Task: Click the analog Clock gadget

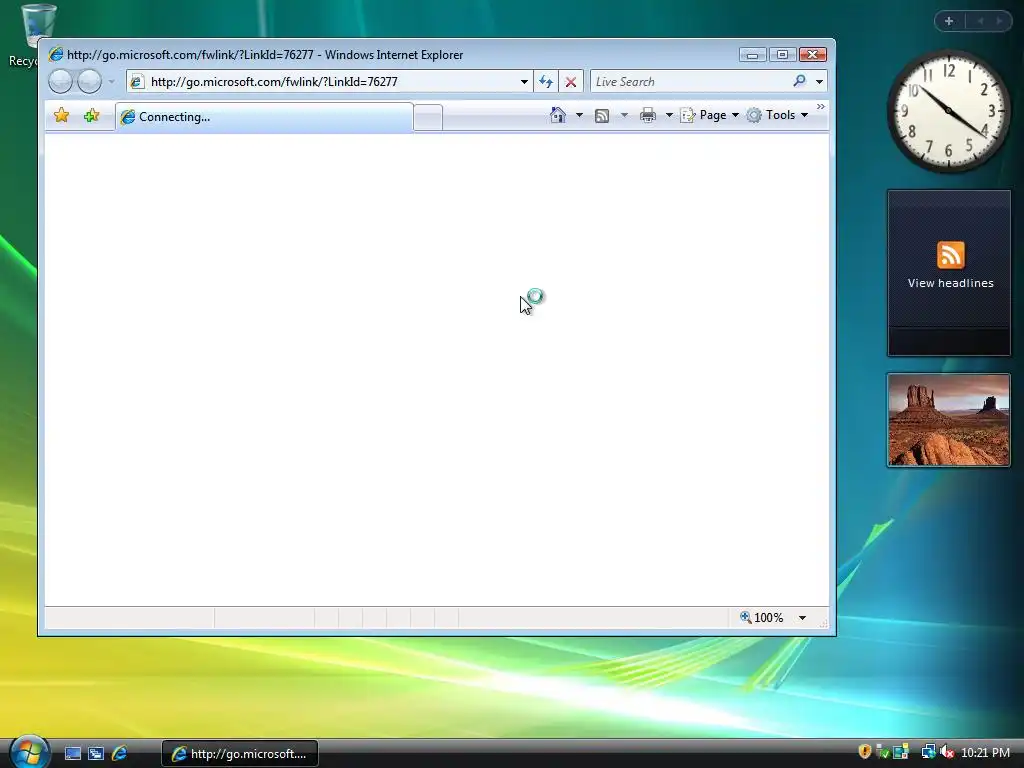Action: [948, 111]
